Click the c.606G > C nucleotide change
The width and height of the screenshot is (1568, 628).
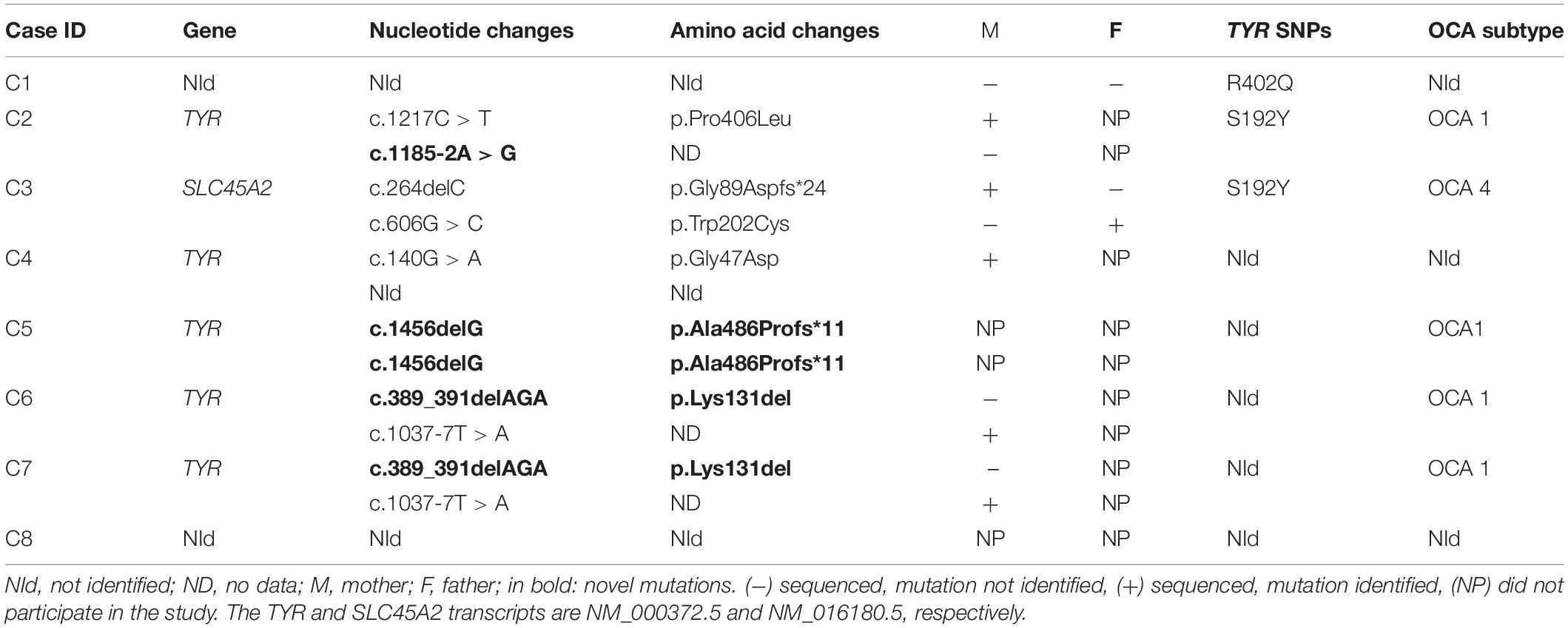pyautogui.click(x=425, y=223)
